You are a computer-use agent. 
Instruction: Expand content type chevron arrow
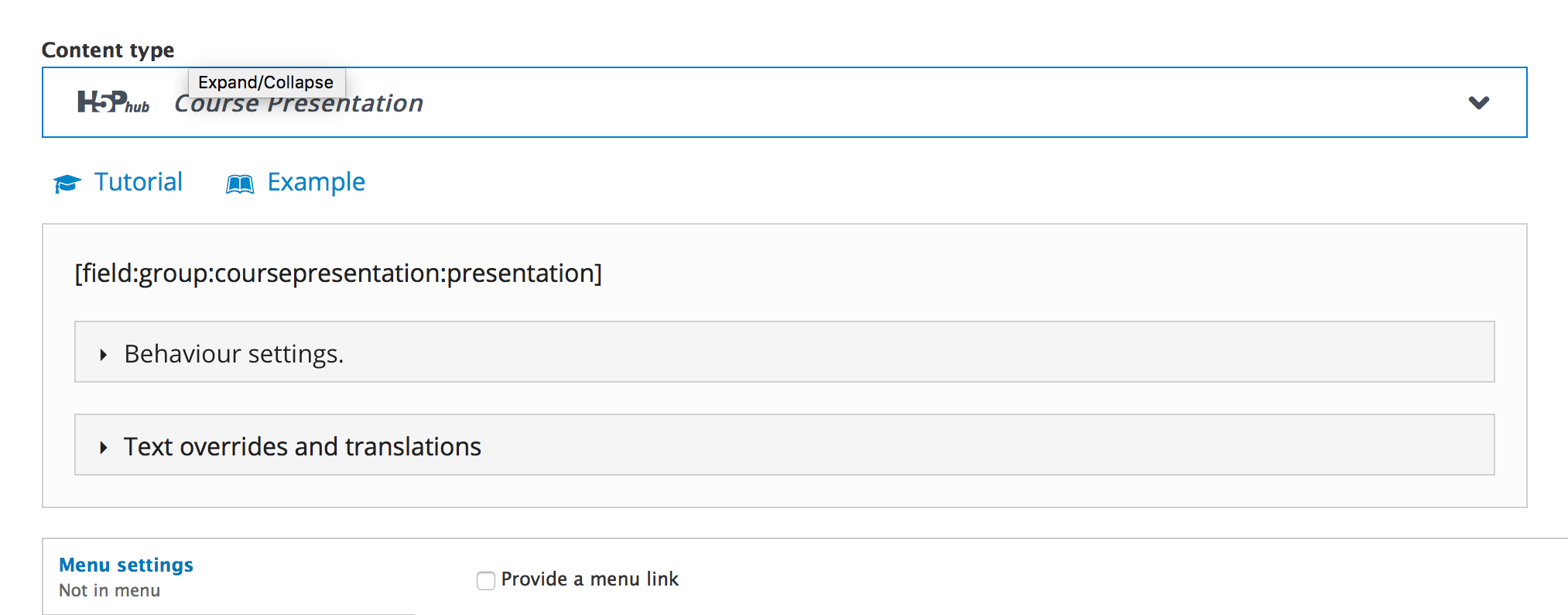(1479, 102)
